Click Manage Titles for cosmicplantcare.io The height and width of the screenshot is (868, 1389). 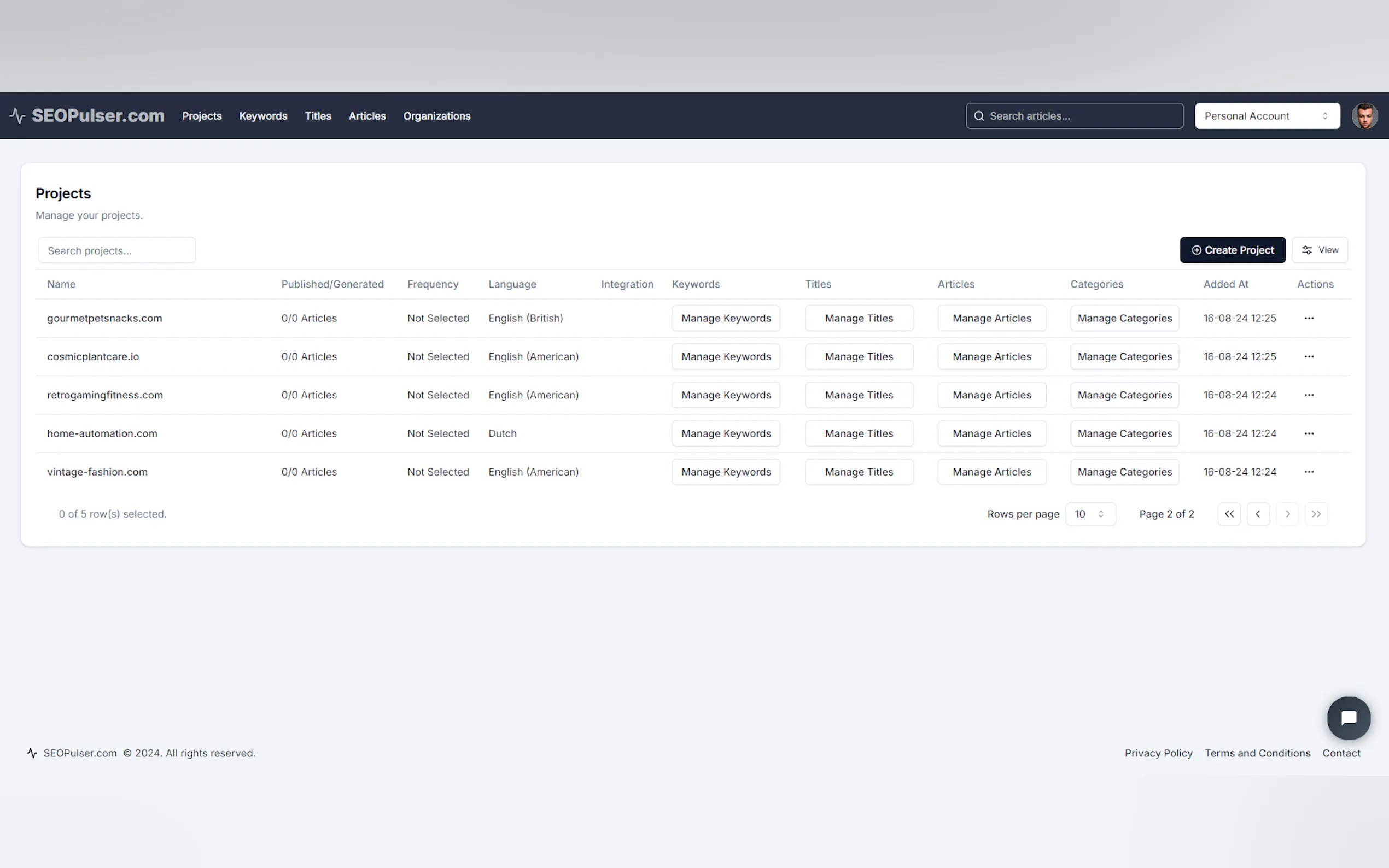click(859, 356)
